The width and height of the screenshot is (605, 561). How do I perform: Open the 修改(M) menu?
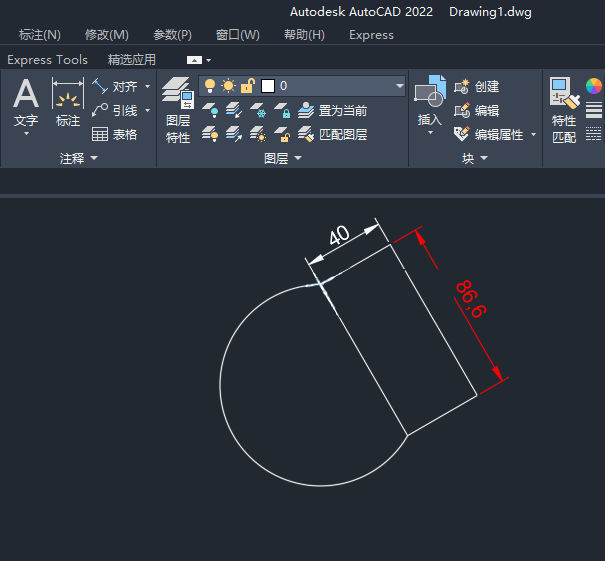[107, 35]
